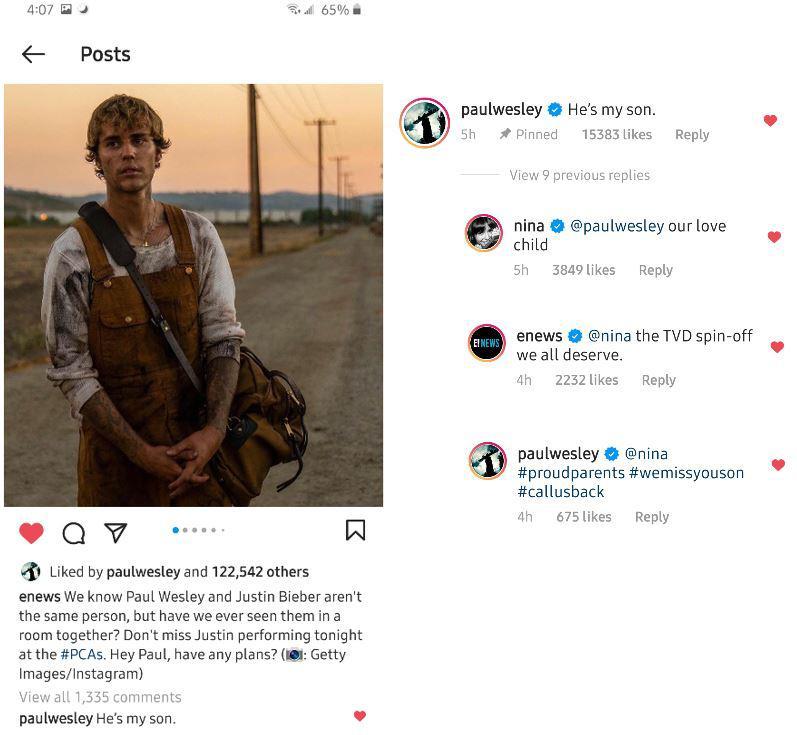
Task: Toggle like on nina's "our love child" reply
Action: 774,237
